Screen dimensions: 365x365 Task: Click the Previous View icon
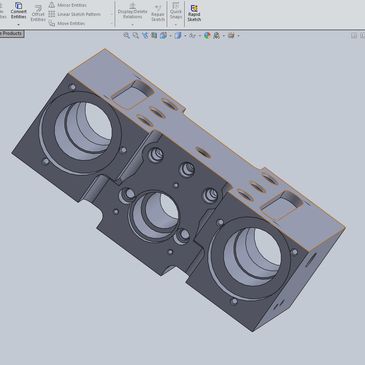[145, 35]
